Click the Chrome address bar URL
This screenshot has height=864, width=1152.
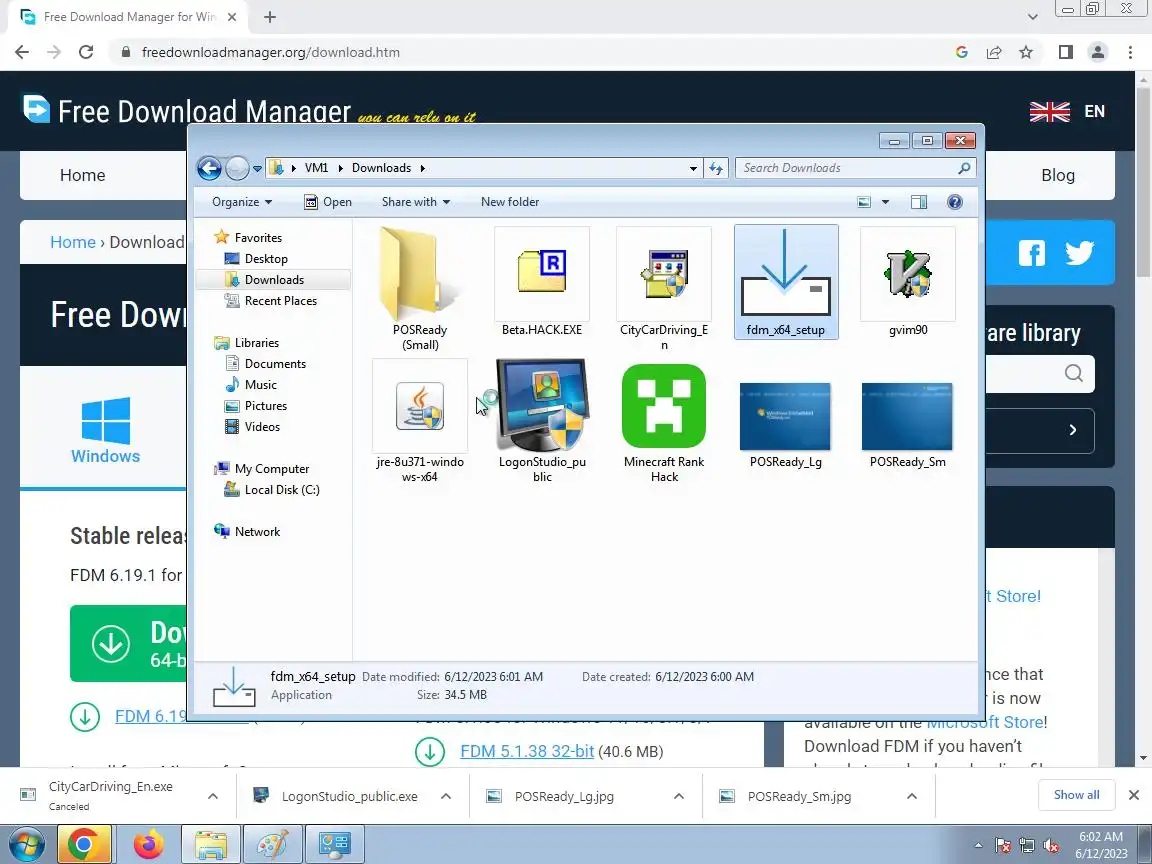(270, 52)
